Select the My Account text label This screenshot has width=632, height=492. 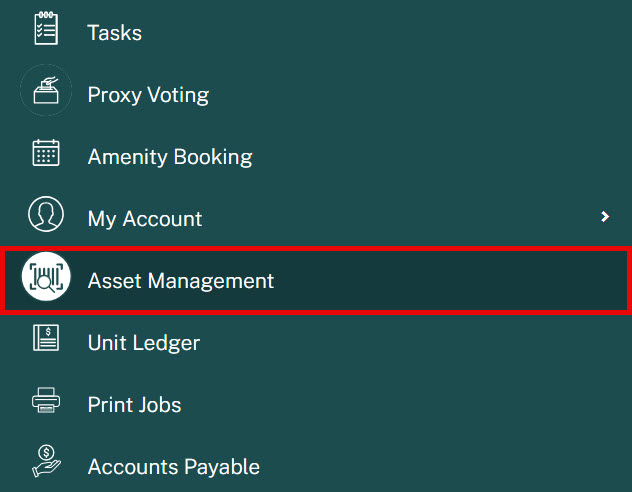[x=145, y=219]
